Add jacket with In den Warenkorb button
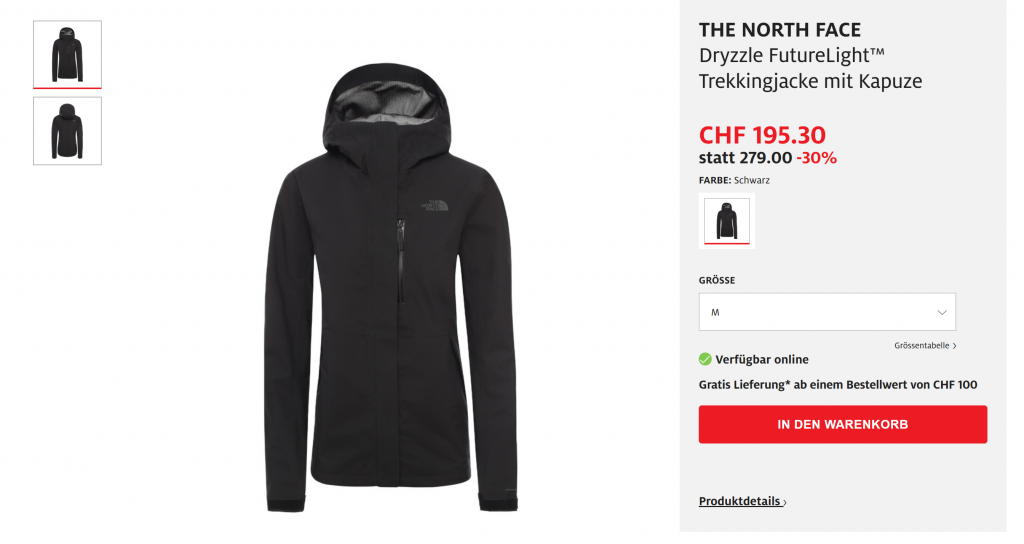Screen dimensions: 1024x544 coord(842,424)
